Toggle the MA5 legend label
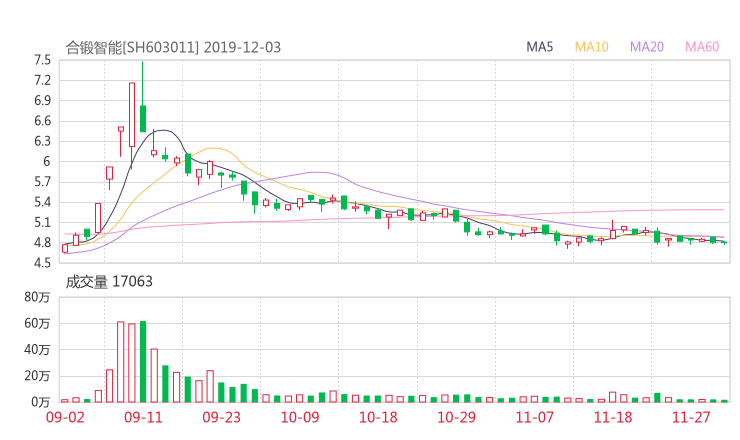Image resolution: width=740 pixels, height=440 pixels. pyautogui.click(x=540, y=47)
